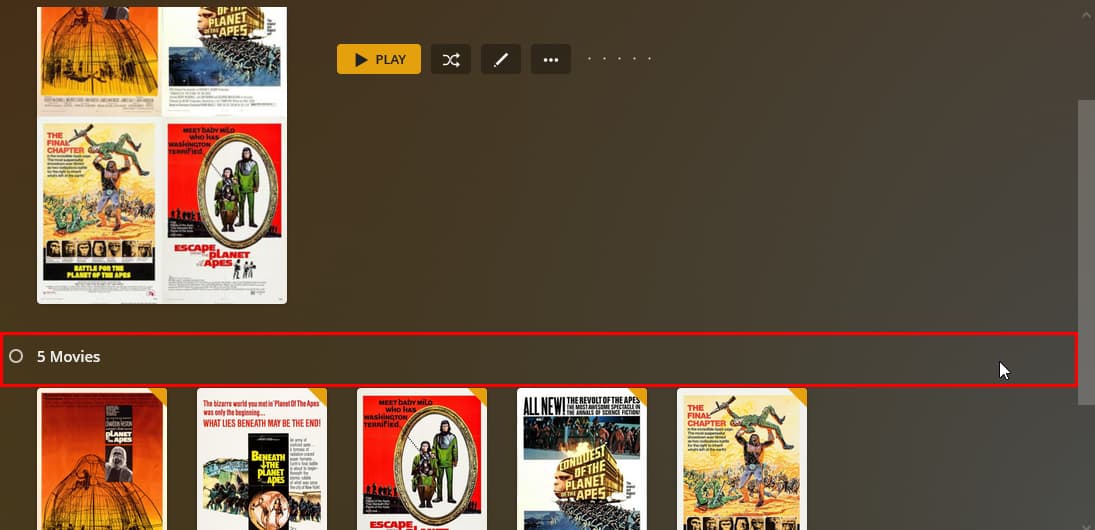Open the more options ellipsis menu
This screenshot has width=1095, height=530.
(551, 59)
